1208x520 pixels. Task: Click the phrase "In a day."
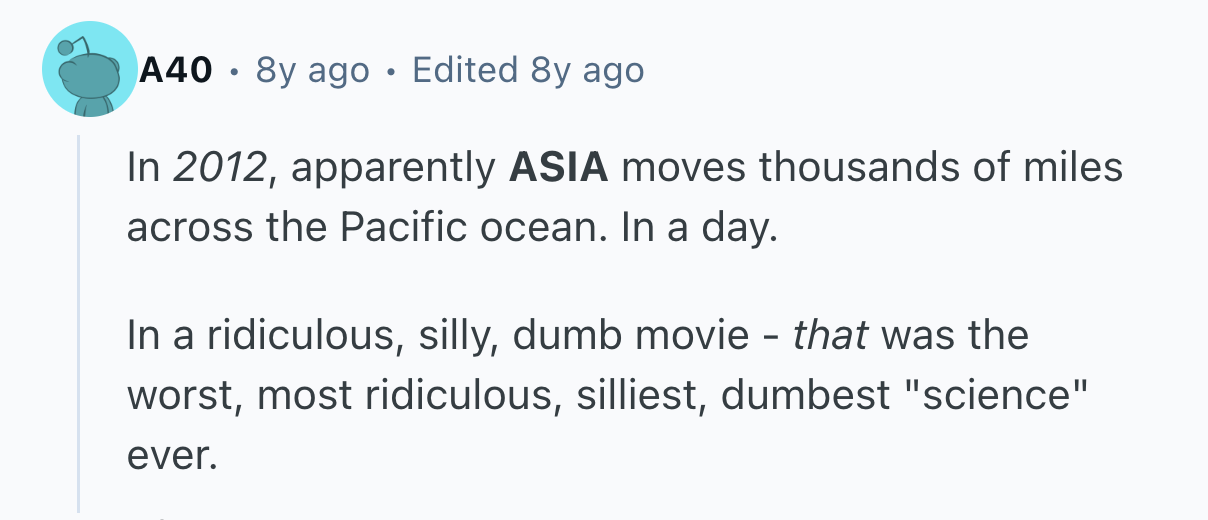[x=699, y=229]
